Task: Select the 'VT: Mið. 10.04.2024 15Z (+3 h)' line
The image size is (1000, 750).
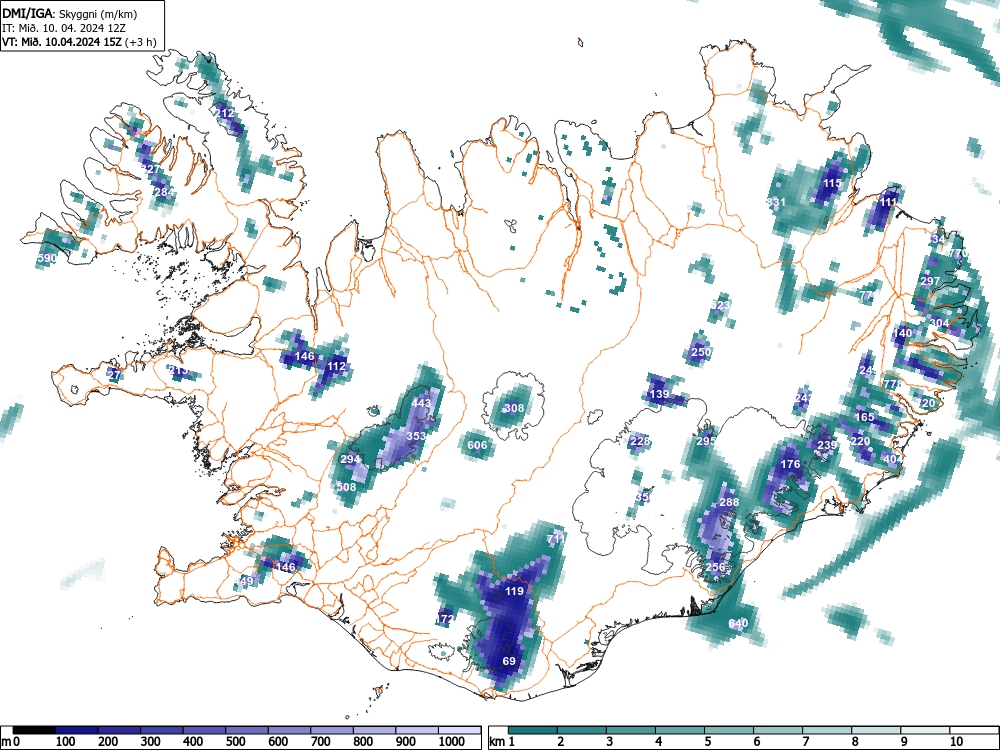Action: click(x=79, y=42)
